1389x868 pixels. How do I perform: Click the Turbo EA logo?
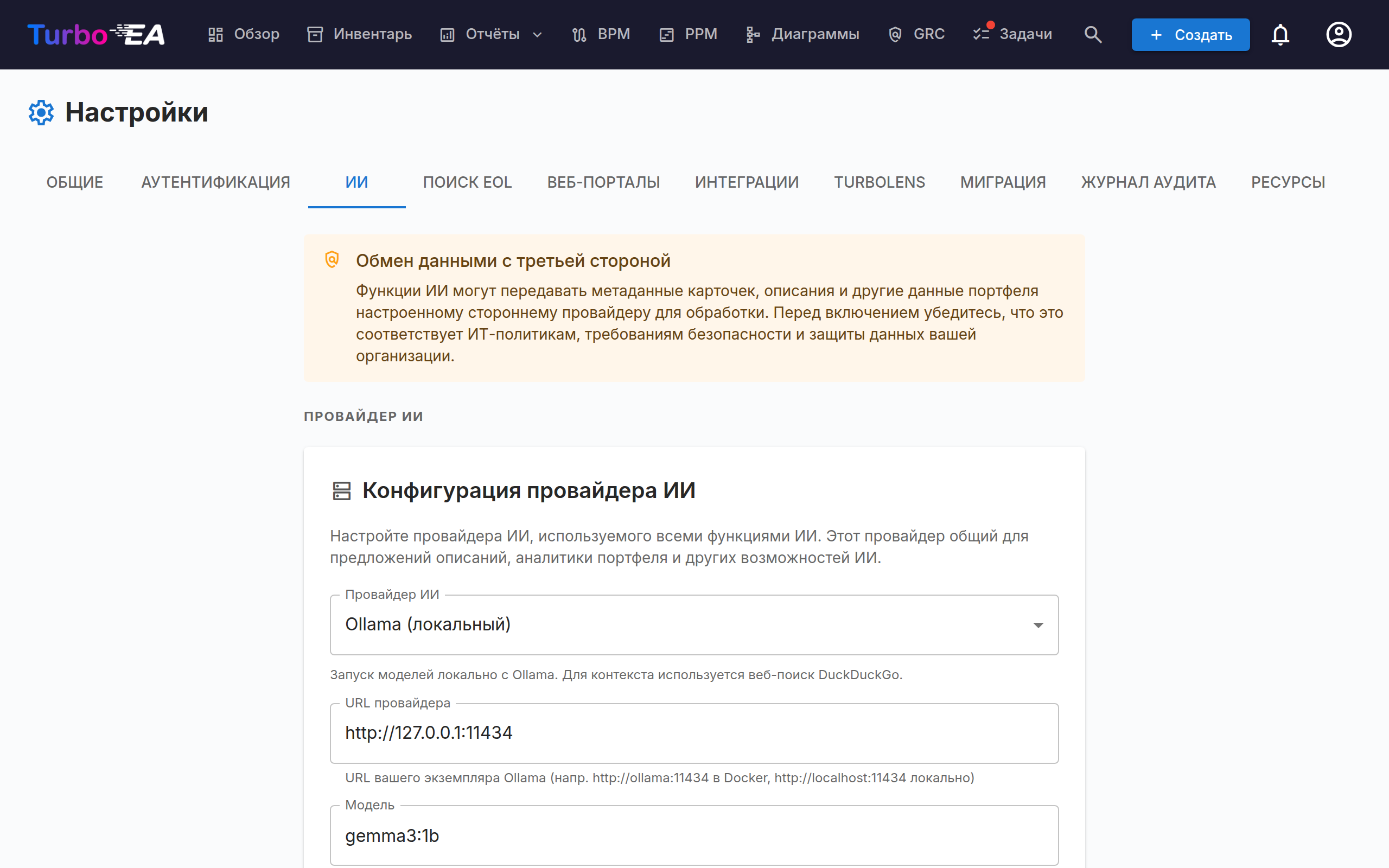click(x=96, y=34)
